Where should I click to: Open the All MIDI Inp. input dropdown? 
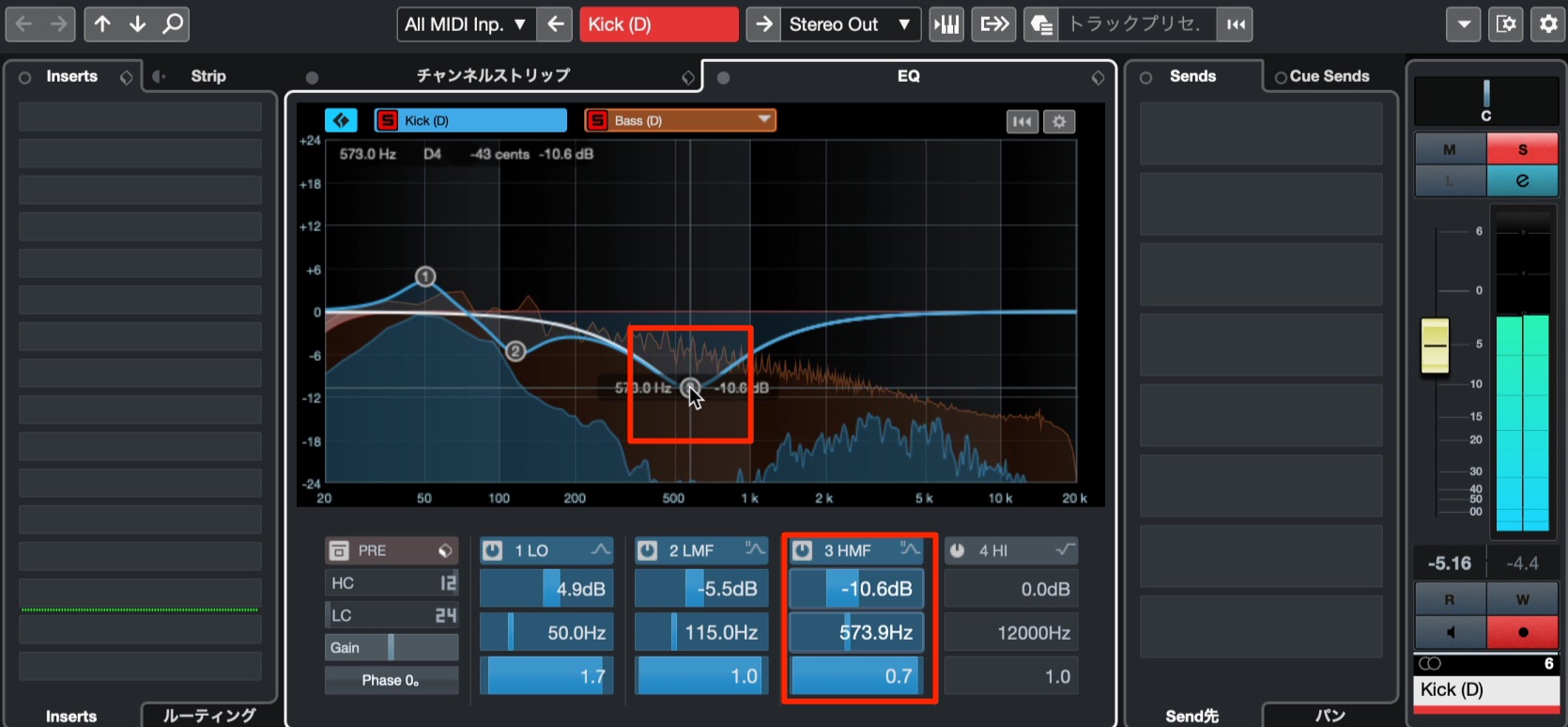pyautogui.click(x=466, y=24)
